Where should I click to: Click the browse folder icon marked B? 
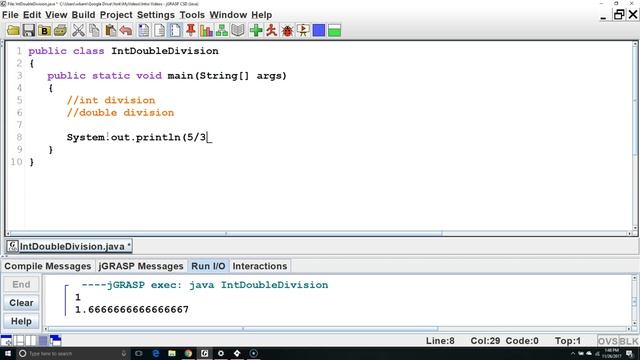(x=44, y=31)
